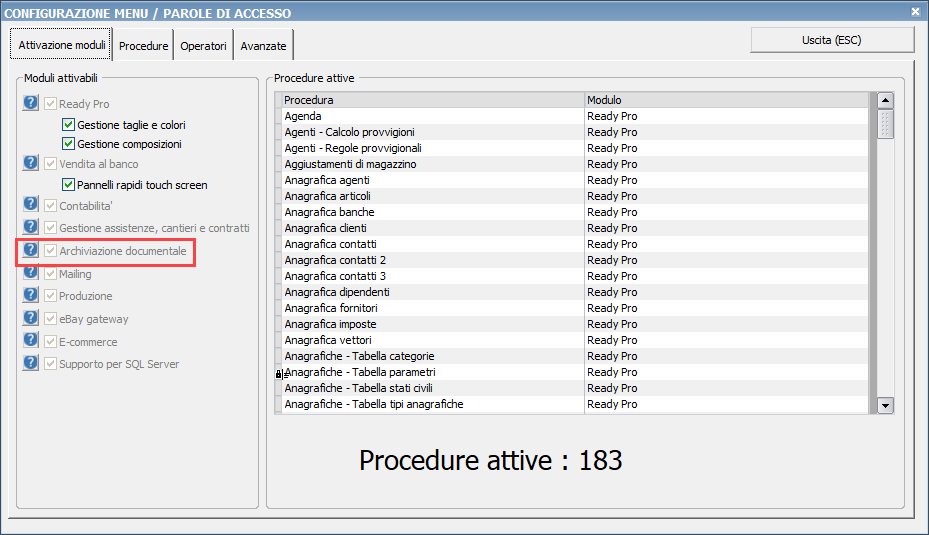929x535 pixels.
Task: Open help icon beside E-commerce
Action: pos(31,340)
